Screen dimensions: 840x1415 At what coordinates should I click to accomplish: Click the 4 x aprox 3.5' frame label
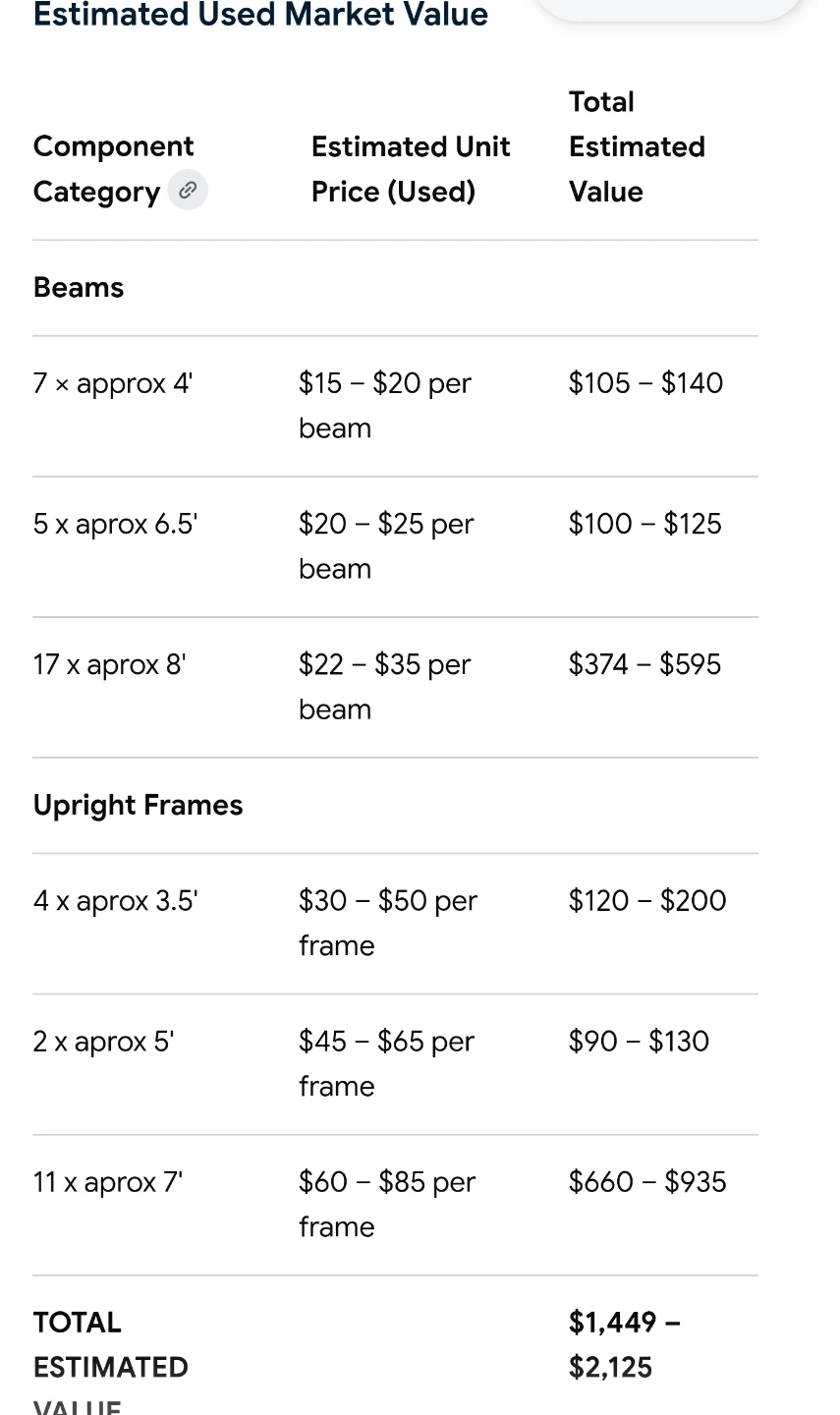[x=116, y=901]
